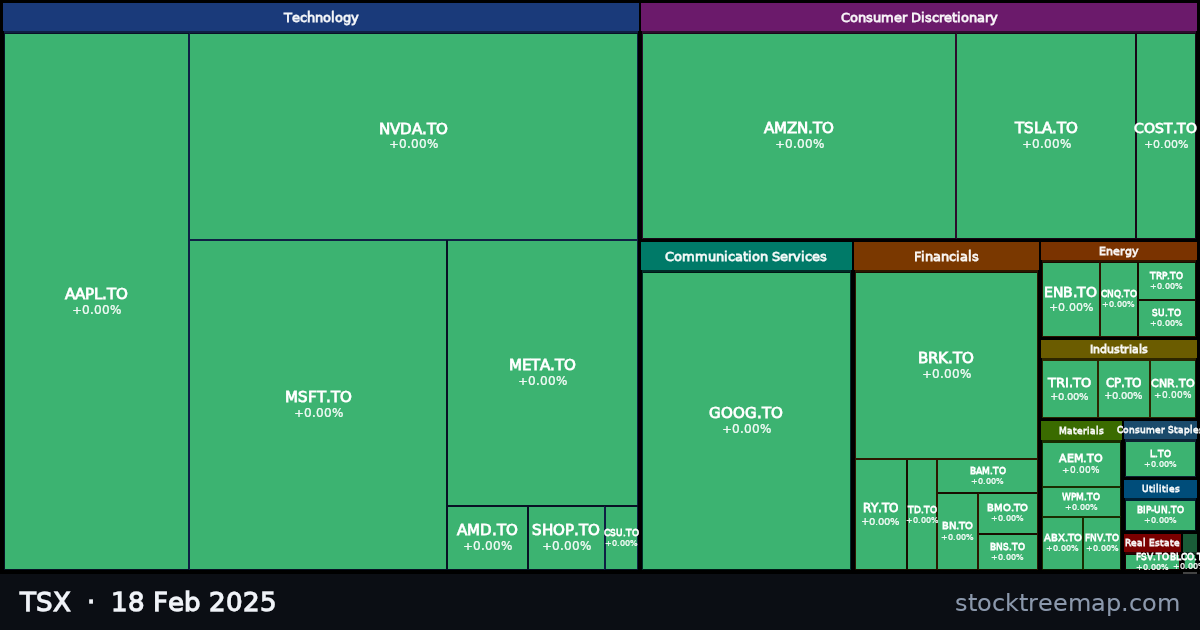
Task: Click the AAPL.TO tile
Action: pyautogui.click(x=96, y=301)
